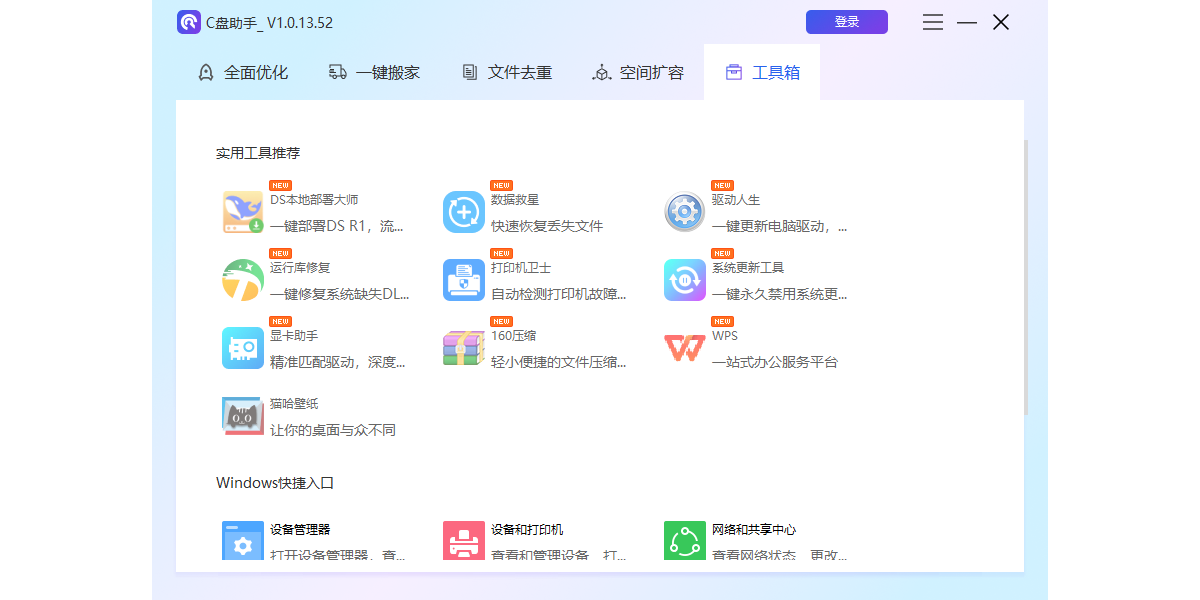The height and width of the screenshot is (600, 1200).
Task: Switch to the 一键搬家 tab
Action: click(x=374, y=72)
